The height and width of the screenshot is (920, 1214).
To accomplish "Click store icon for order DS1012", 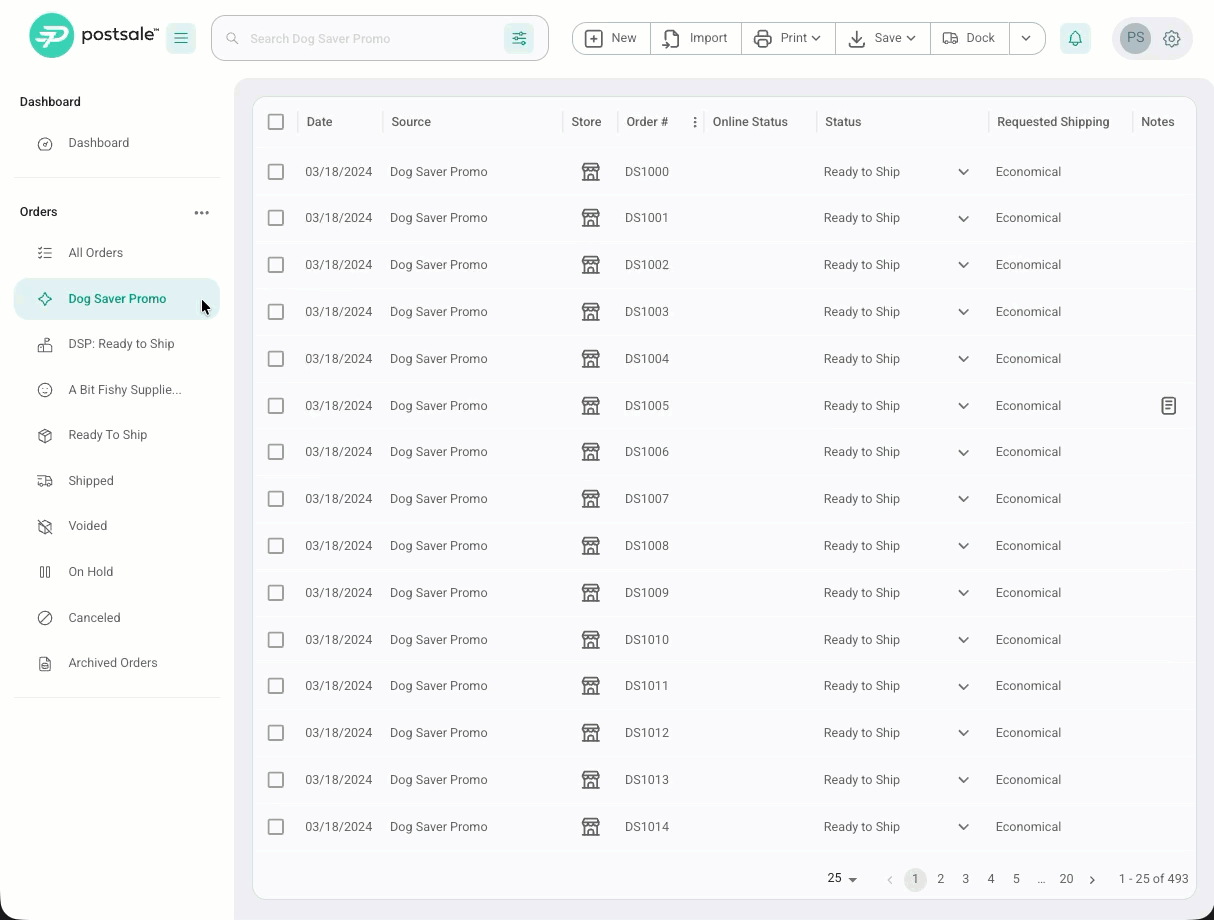I will (x=590, y=732).
